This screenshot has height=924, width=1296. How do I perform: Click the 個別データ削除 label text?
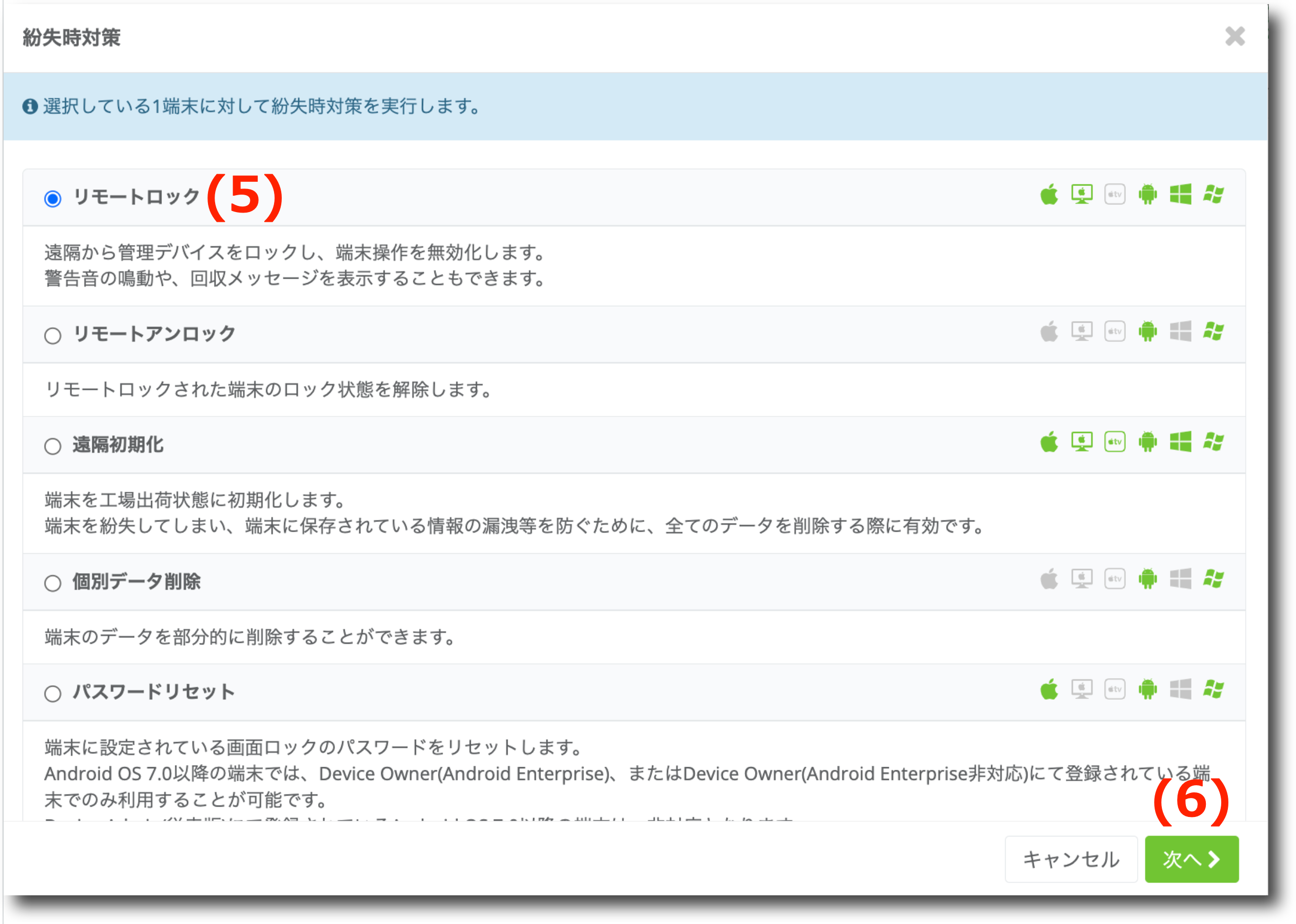coord(137,581)
